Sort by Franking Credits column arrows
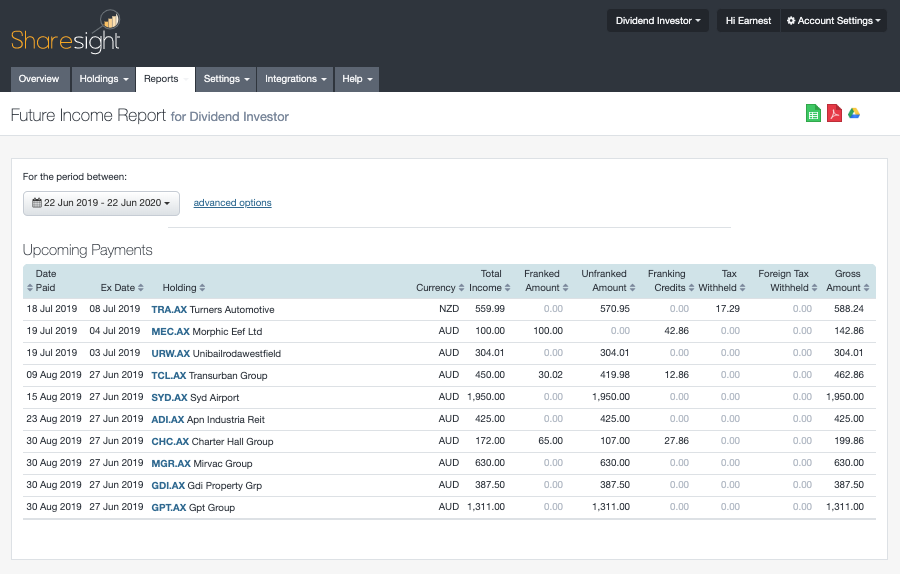900x574 pixels. click(693, 288)
